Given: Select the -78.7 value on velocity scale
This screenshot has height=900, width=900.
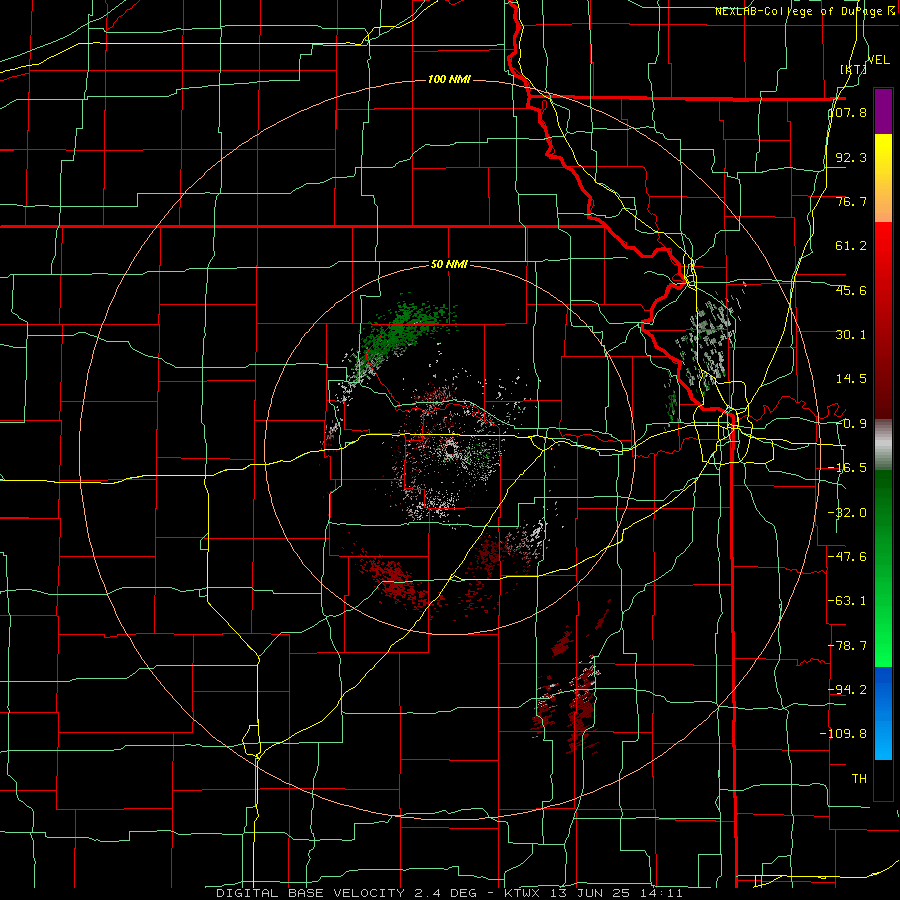Looking at the screenshot, I should (x=847, y=646).
